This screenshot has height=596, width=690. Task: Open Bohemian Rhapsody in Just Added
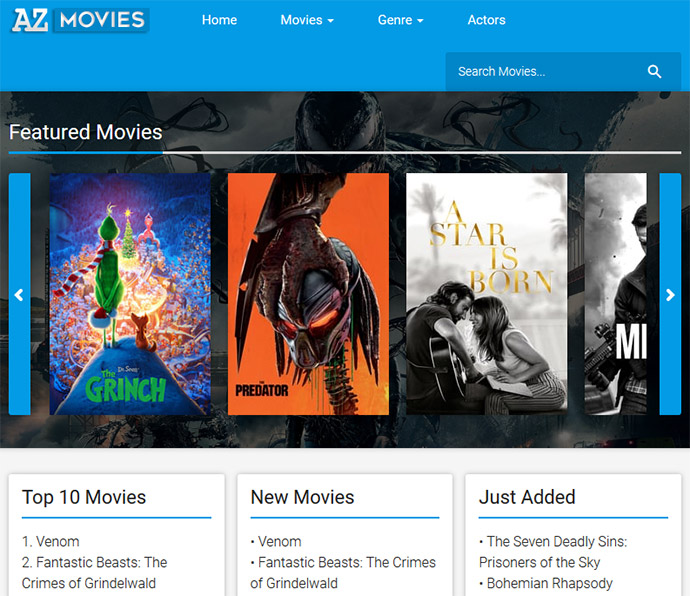[549, 583]
